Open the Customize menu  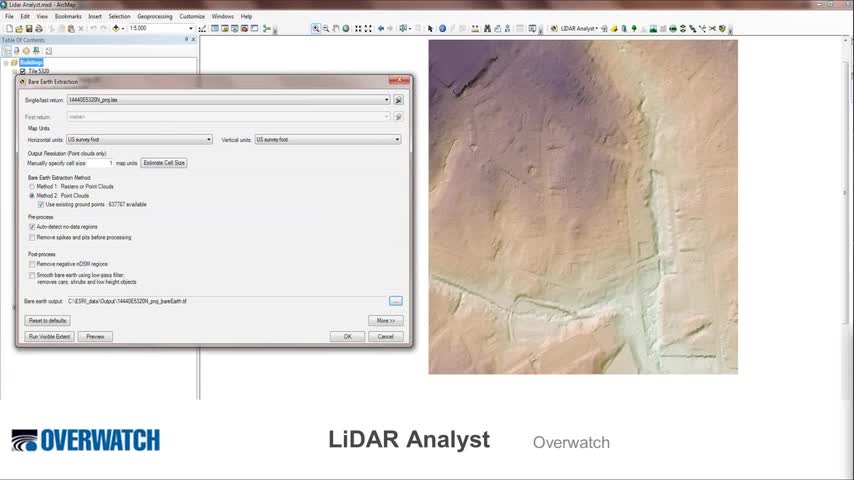[x=192, y=16]
